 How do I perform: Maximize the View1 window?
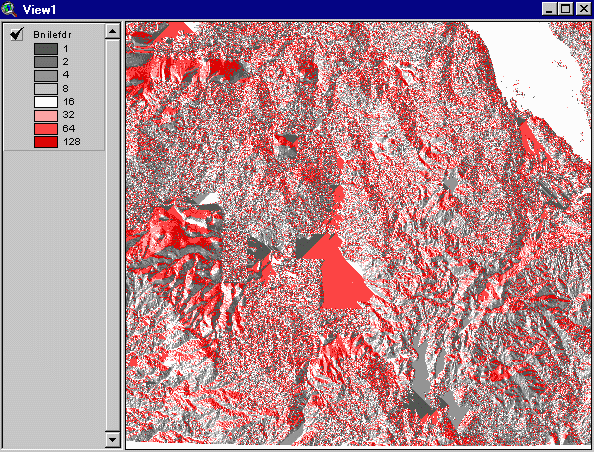pos(565,9)
